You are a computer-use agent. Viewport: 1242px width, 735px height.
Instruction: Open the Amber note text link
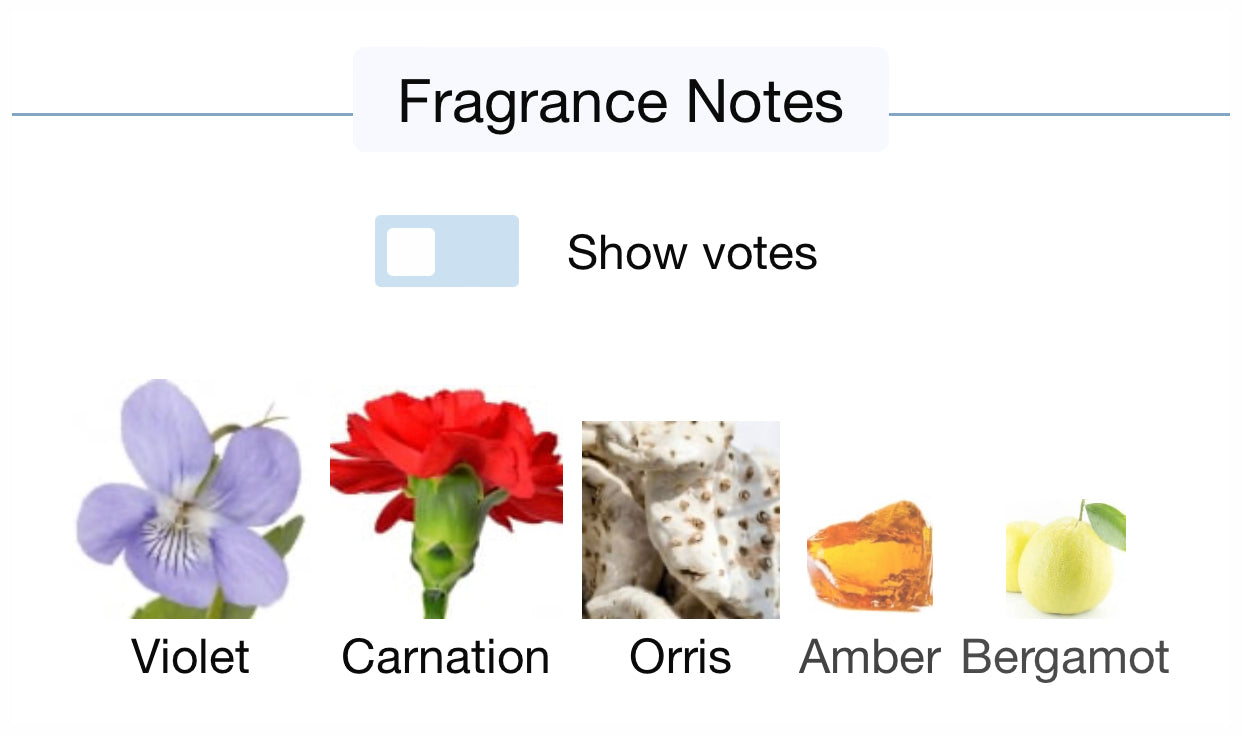coord(870,657)
